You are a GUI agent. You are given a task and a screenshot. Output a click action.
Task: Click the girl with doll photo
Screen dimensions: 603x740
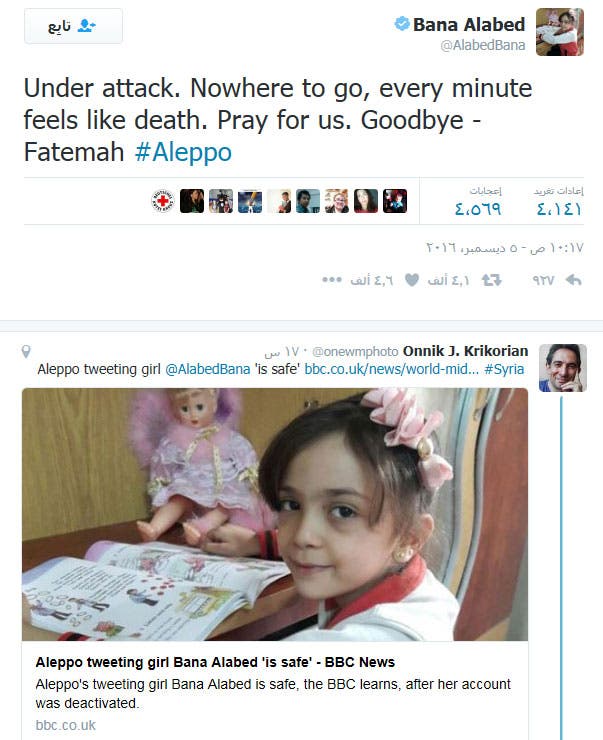point(275,514)
